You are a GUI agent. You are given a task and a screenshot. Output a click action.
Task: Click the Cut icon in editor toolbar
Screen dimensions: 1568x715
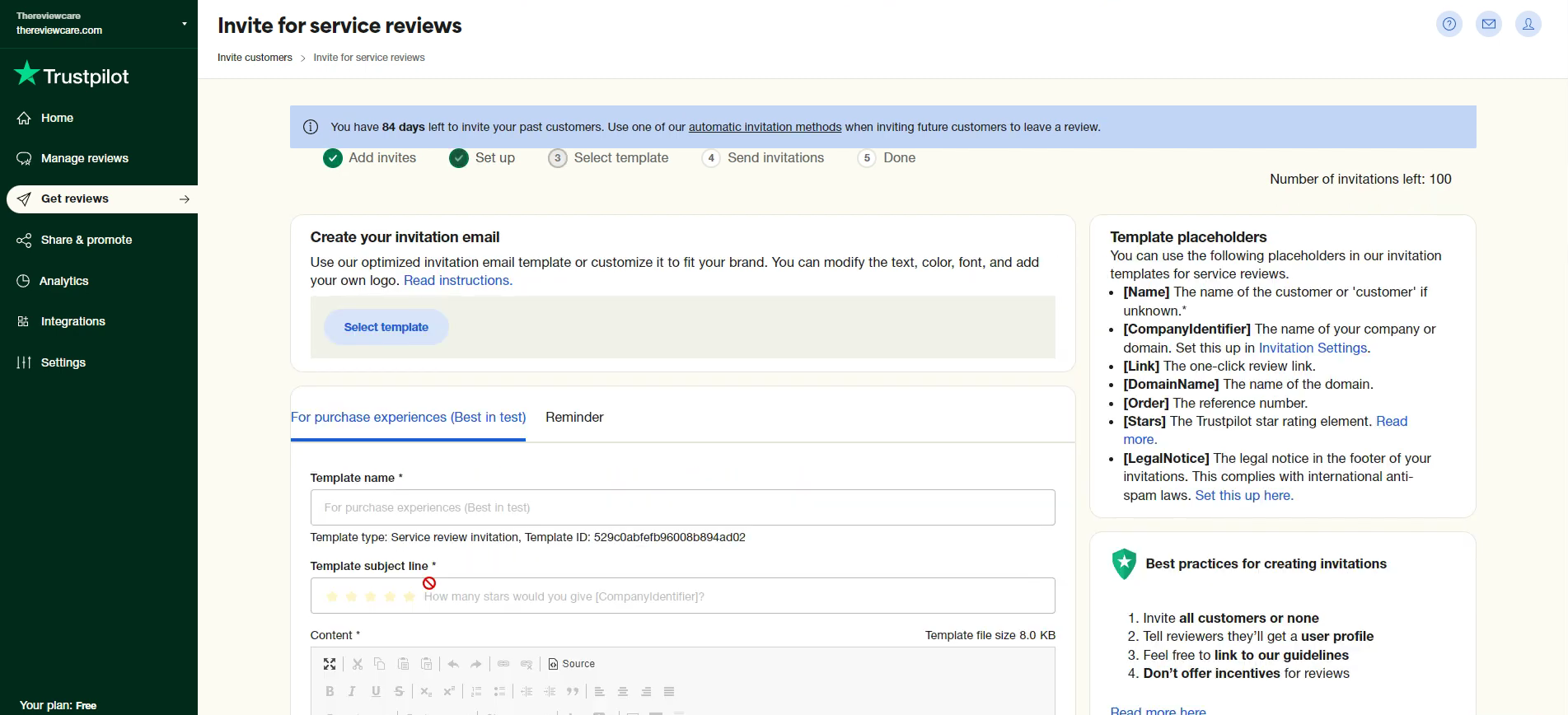tap(358, 664)
